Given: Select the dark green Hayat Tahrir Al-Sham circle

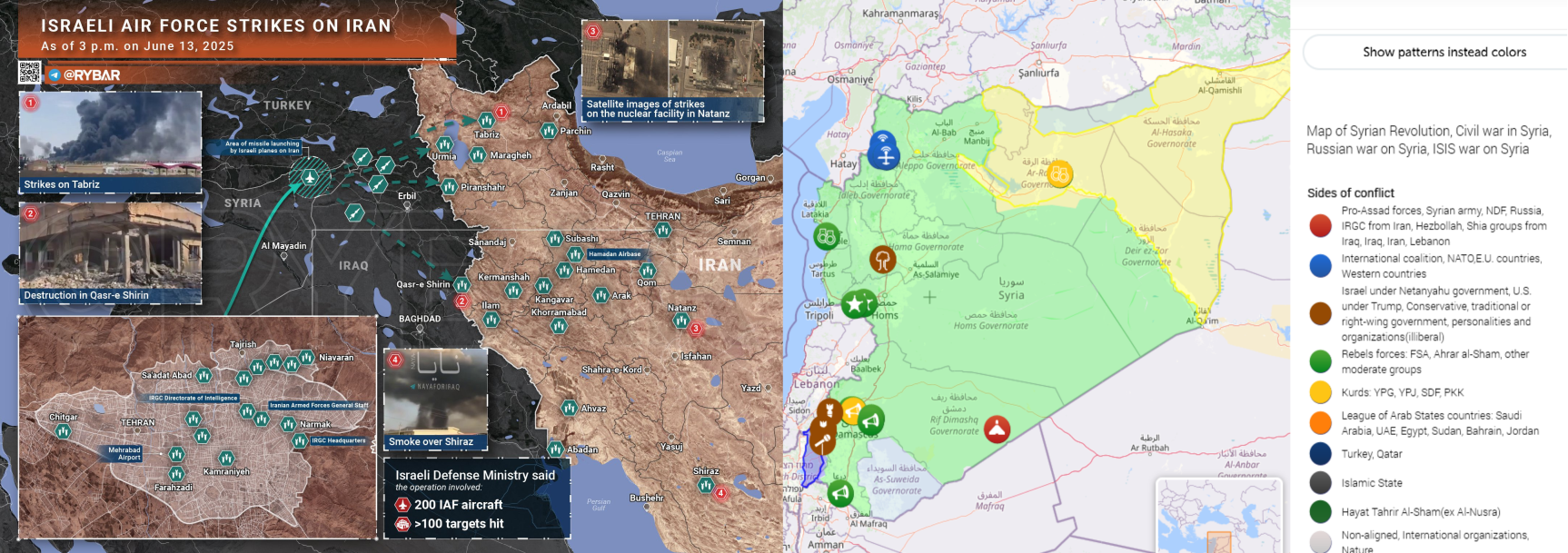Looking at the screenshot, I should point(1321,511).
